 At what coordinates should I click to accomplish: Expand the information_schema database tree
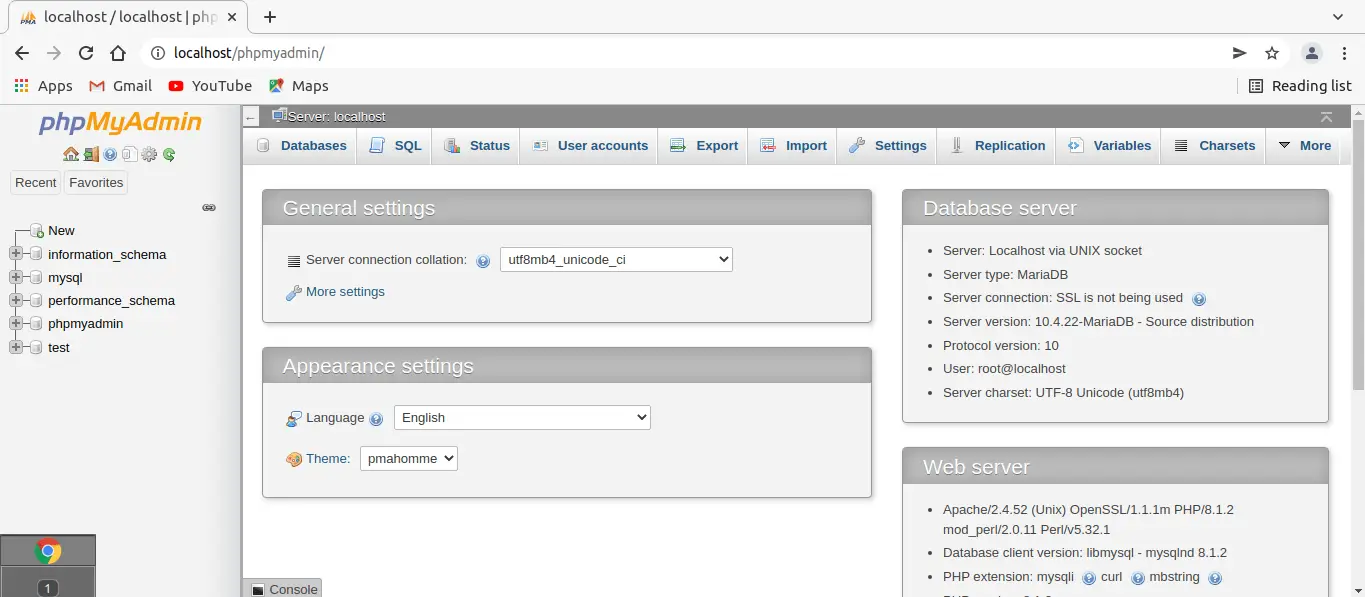(x=15, y=254)
